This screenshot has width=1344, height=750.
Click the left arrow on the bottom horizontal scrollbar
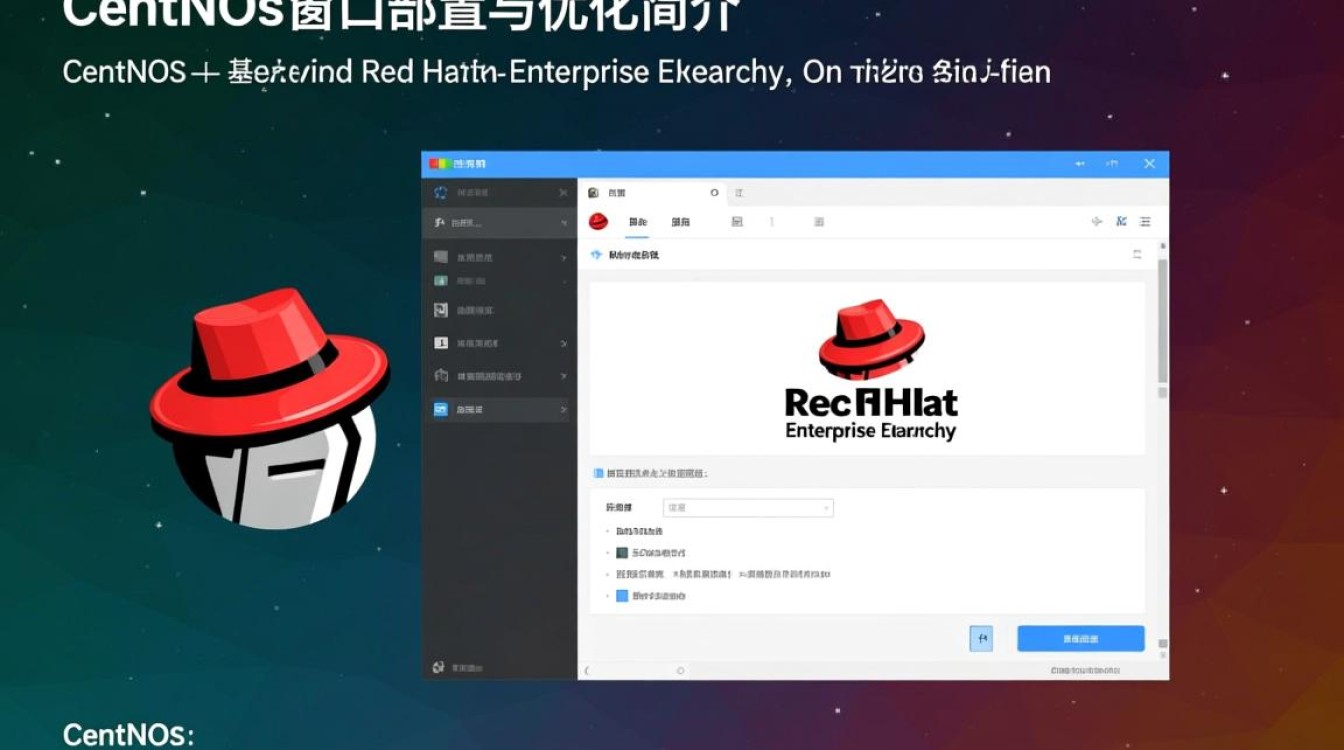click(587, 670)
